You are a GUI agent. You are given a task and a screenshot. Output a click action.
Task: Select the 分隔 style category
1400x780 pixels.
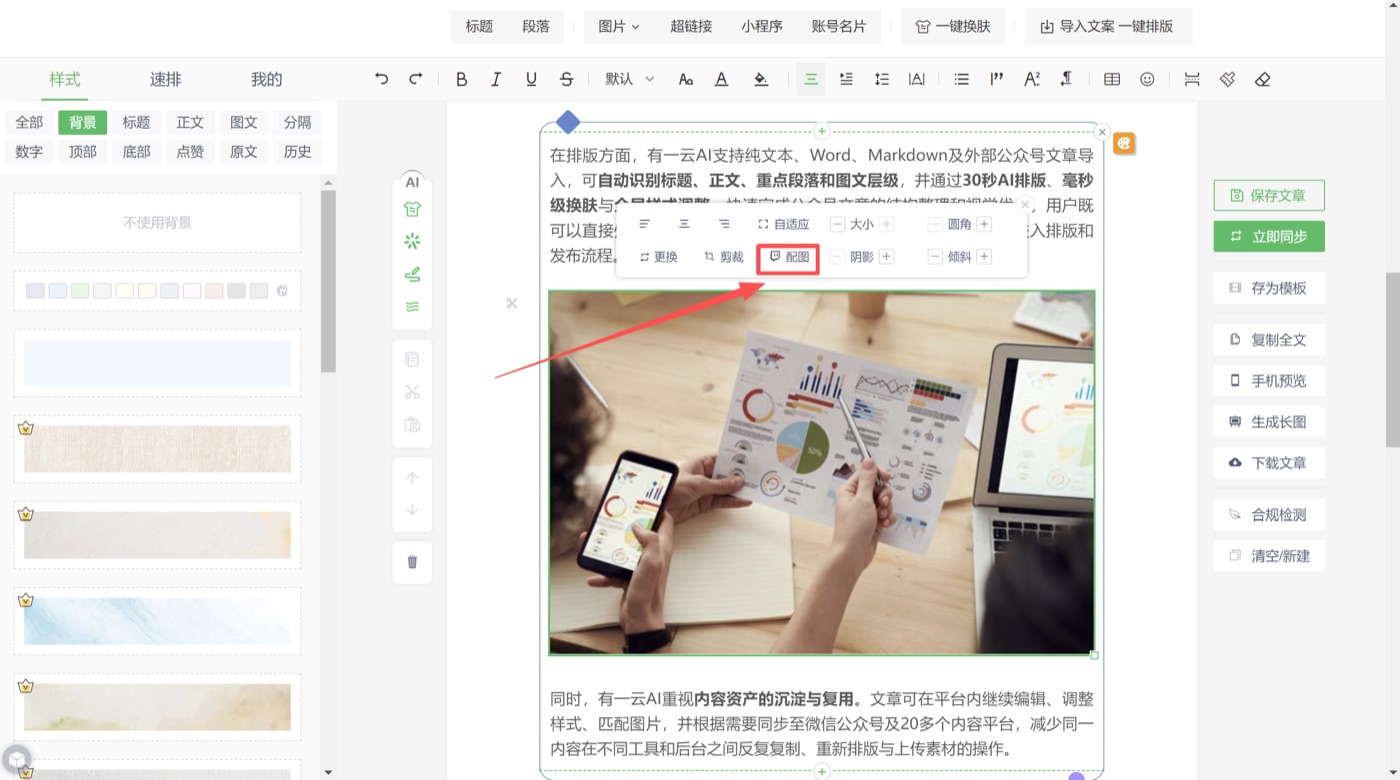coord(297,122)
